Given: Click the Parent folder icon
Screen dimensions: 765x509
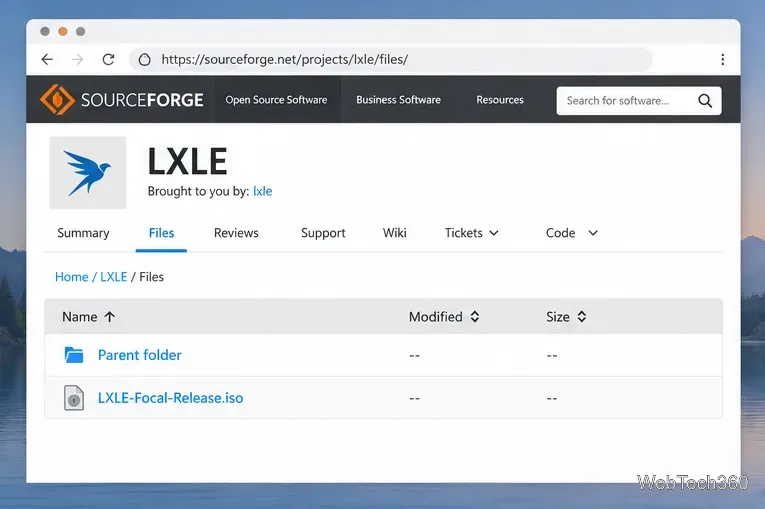Looking at the screenshot, I should [x=74, y=355].
